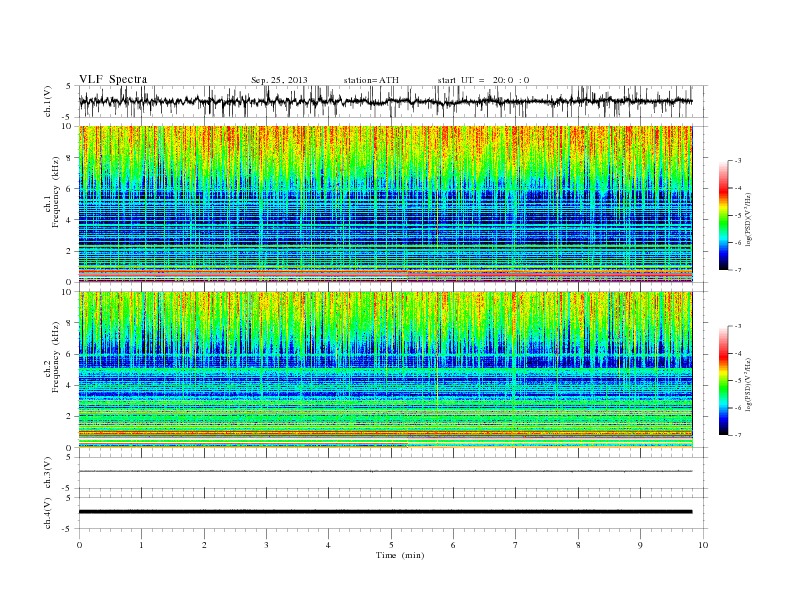Click the "-7" value on lower color bar
This screenshot has width=792, height=612.
[x=738, y=435]
